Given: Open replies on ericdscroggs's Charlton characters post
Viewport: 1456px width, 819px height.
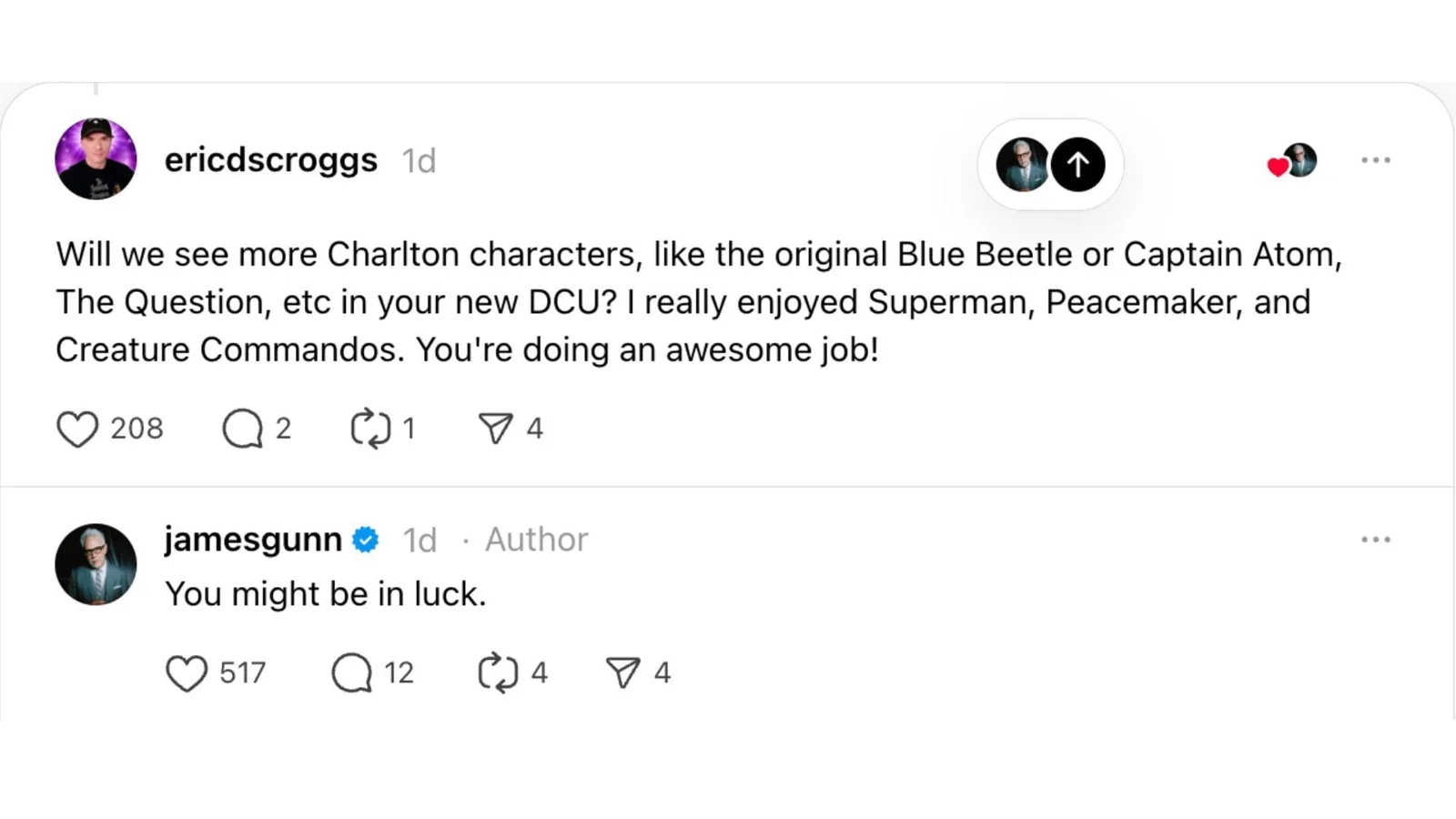Looking at the screenshot, I should (x=243, y=429).
